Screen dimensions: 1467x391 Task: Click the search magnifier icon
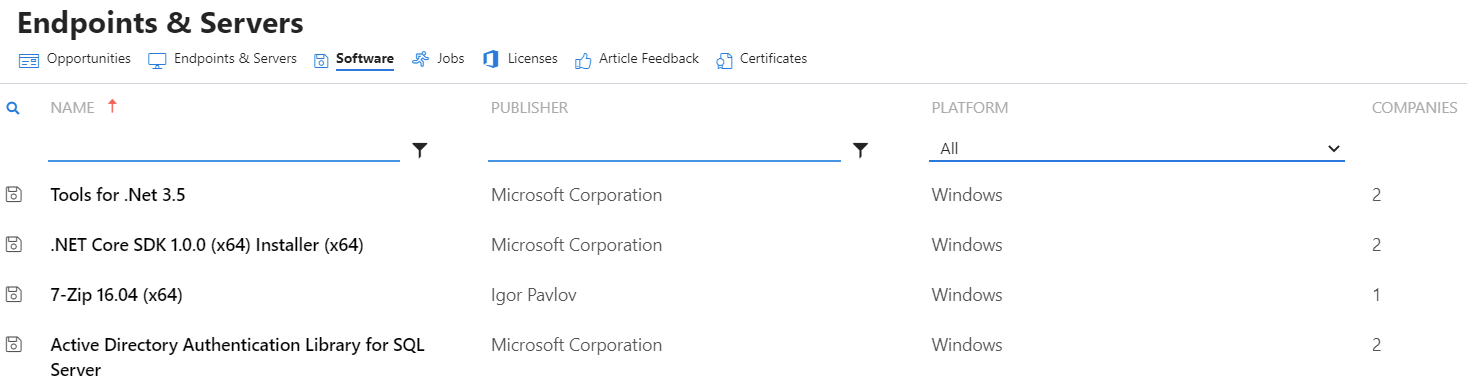[x=13, y=108]
